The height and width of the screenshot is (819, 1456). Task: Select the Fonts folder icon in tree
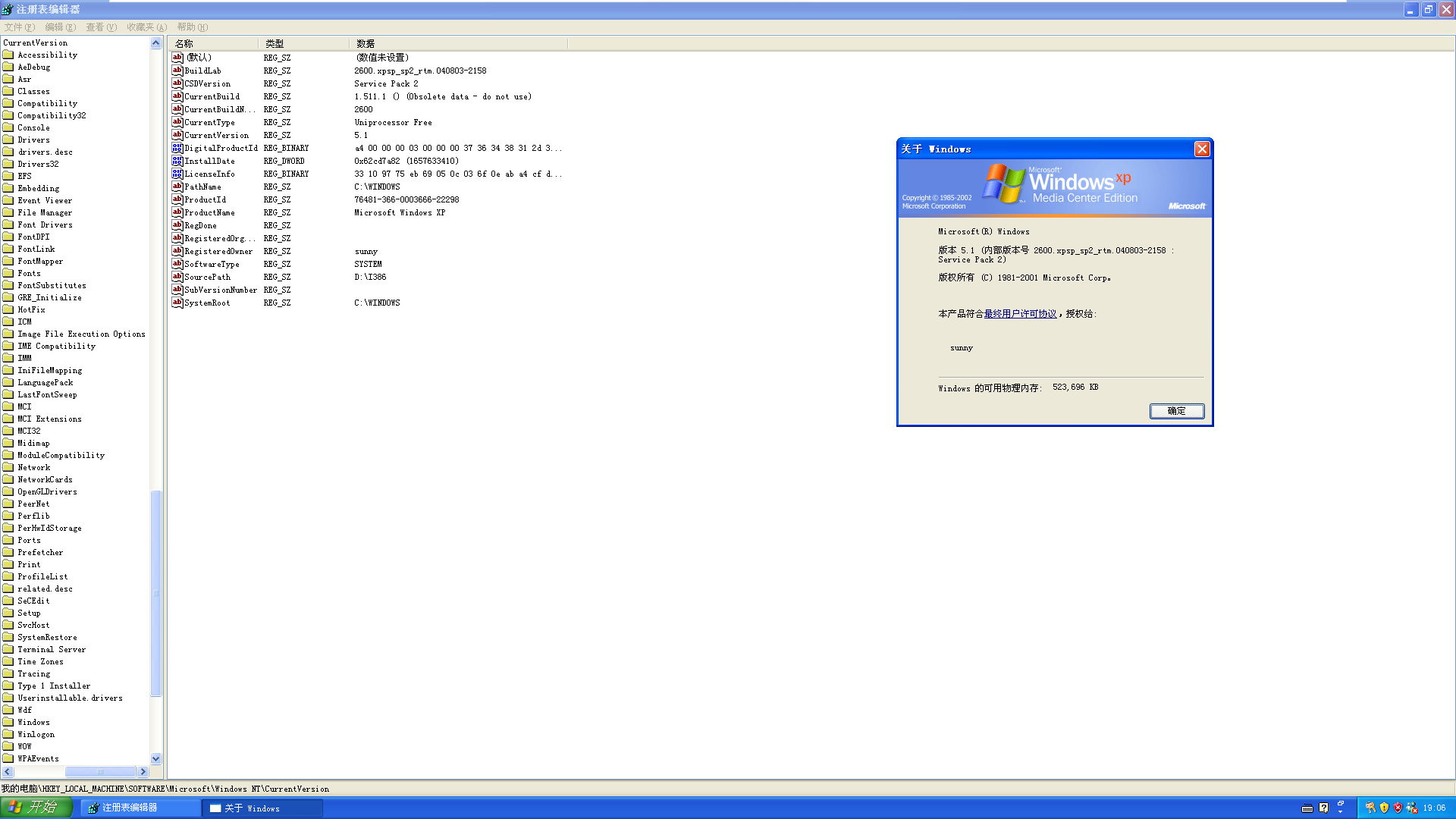click(x=8, y=273)
